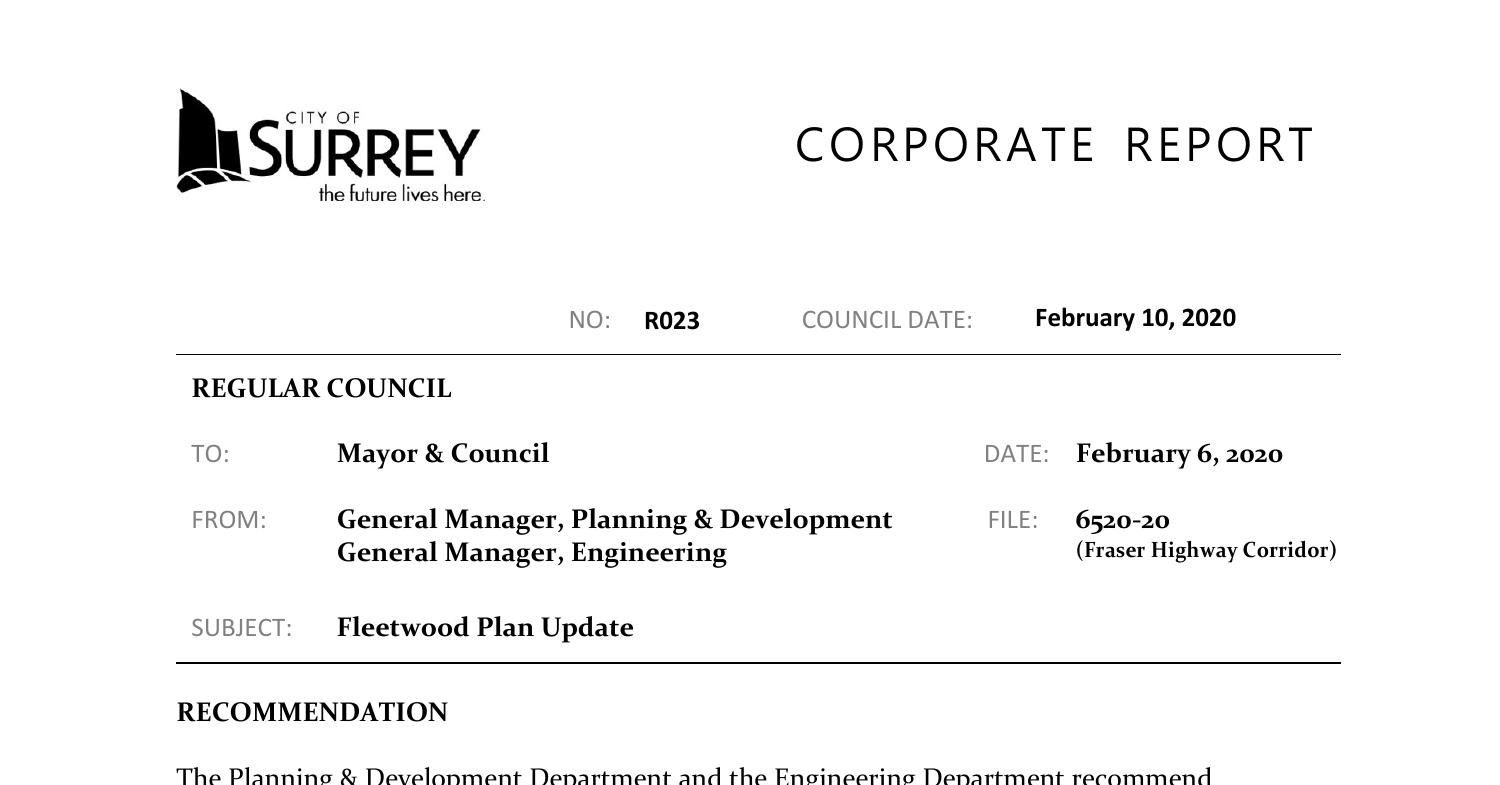Click '(Fraser Highway Corridor)' text

(1206, 550)
